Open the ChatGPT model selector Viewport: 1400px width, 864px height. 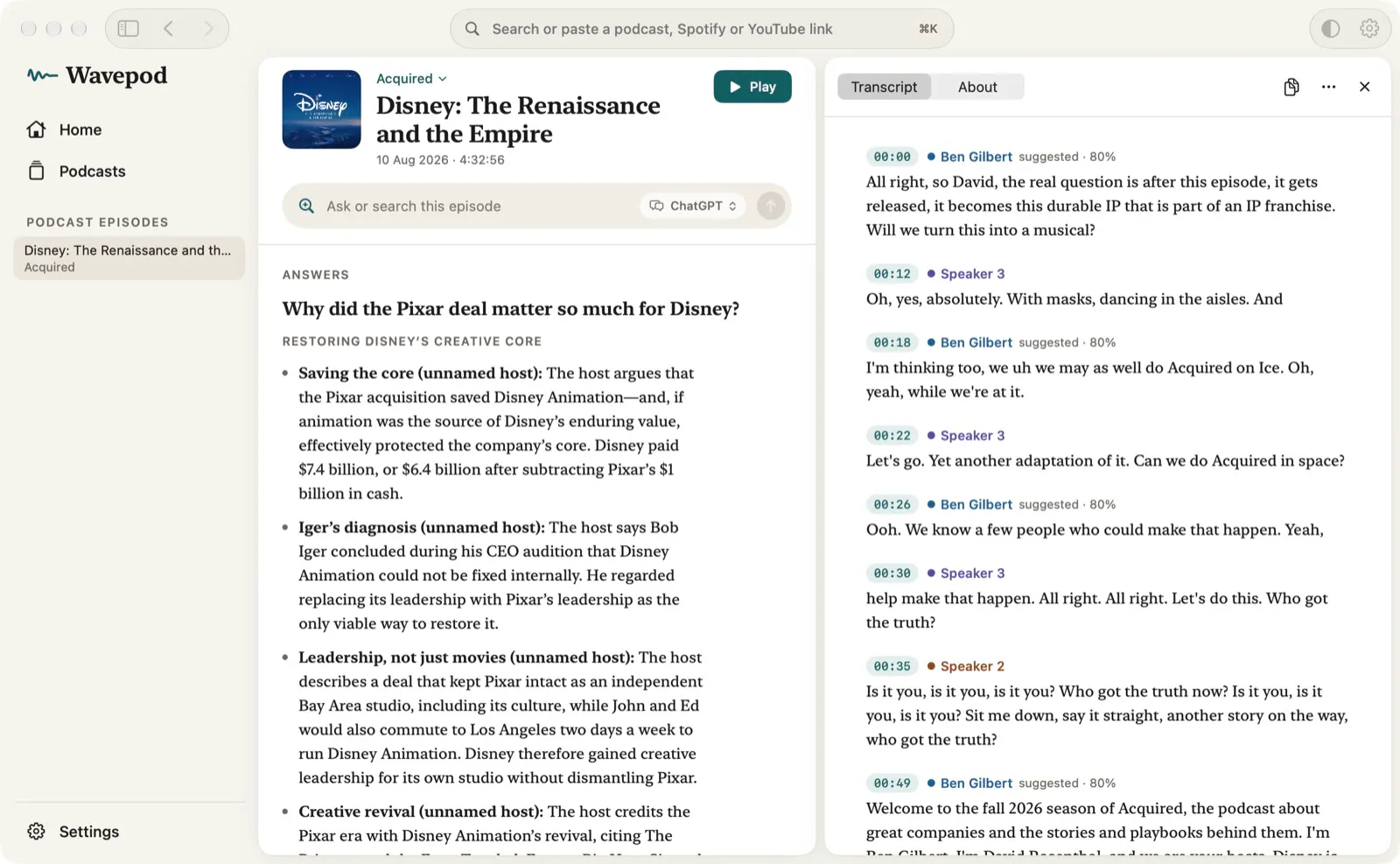[693, 206]
